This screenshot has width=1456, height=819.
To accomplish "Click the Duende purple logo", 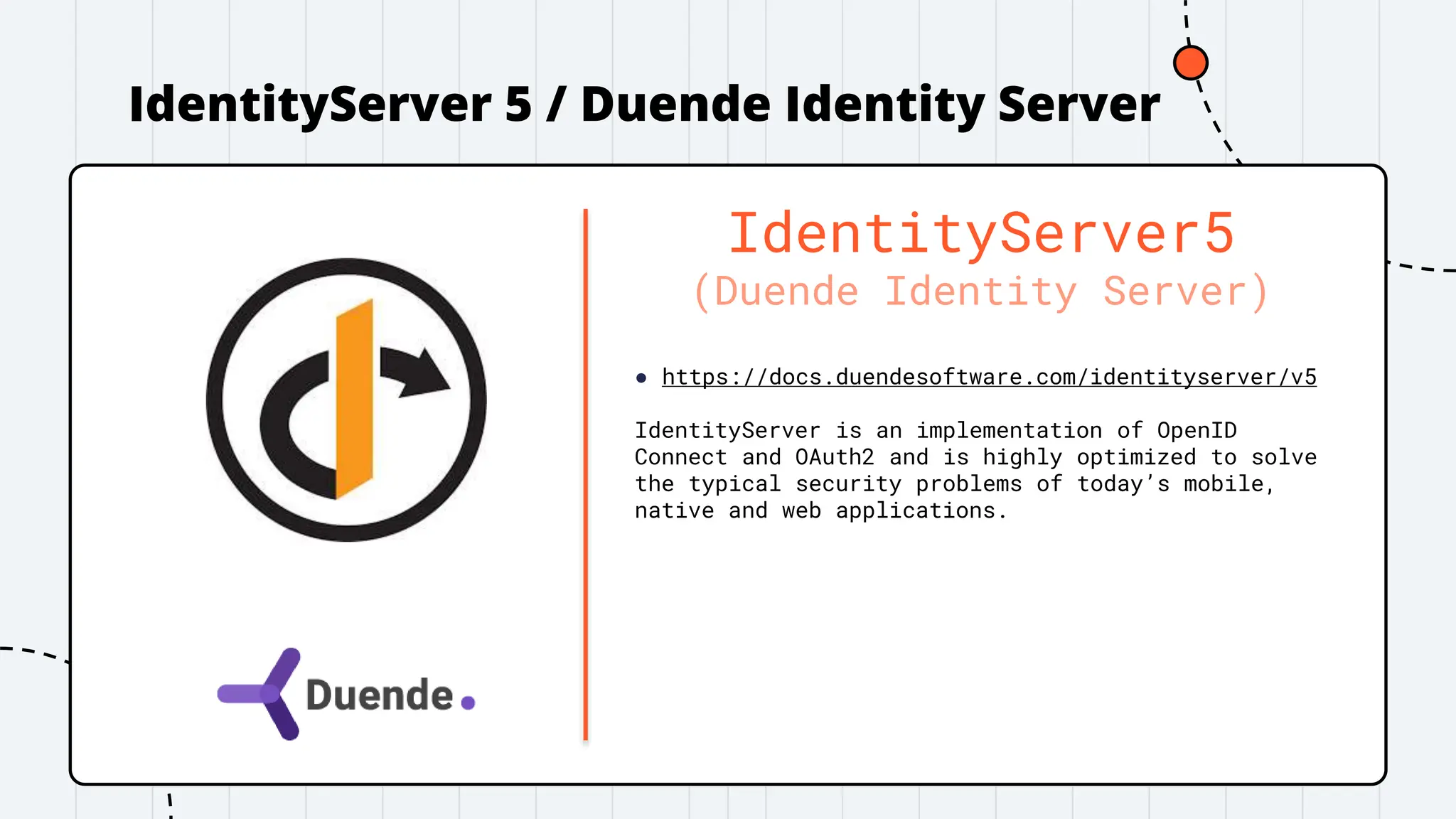I will 346,695.
